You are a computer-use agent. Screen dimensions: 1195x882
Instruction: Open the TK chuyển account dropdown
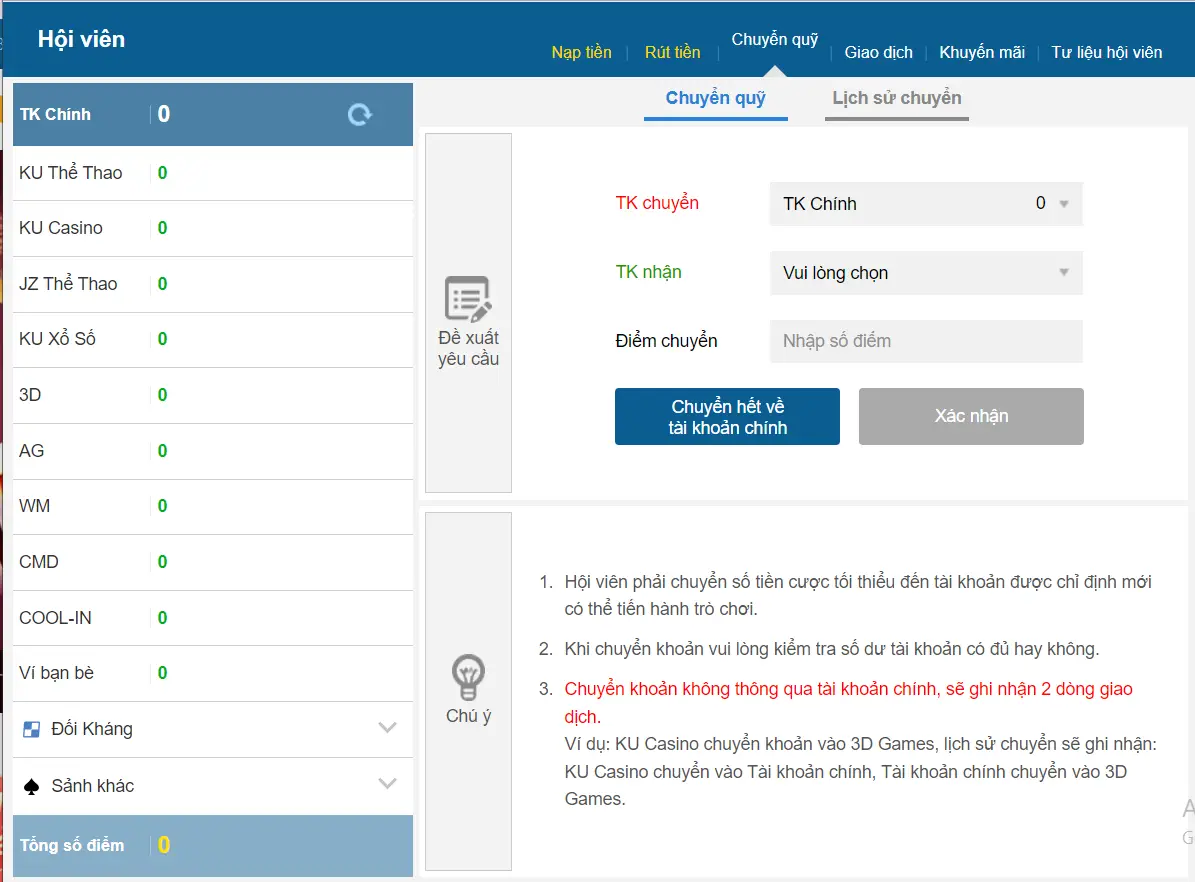click(925, 203)
